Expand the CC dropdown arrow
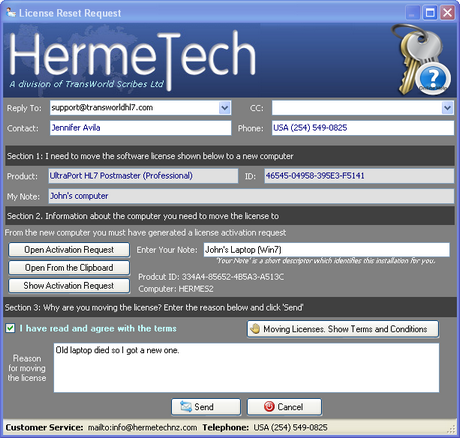Viewport: 460px width, 438px height. [447, 108]
